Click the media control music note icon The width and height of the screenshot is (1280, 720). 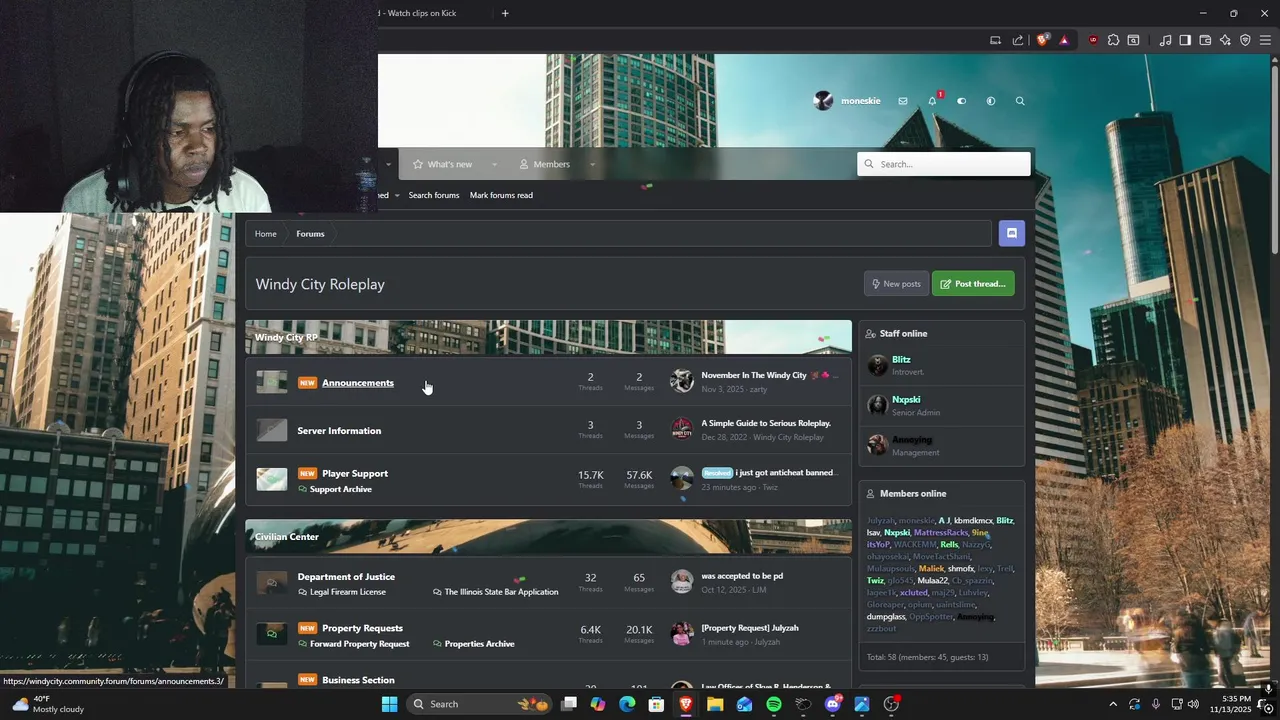click(x=1165, y=40)
